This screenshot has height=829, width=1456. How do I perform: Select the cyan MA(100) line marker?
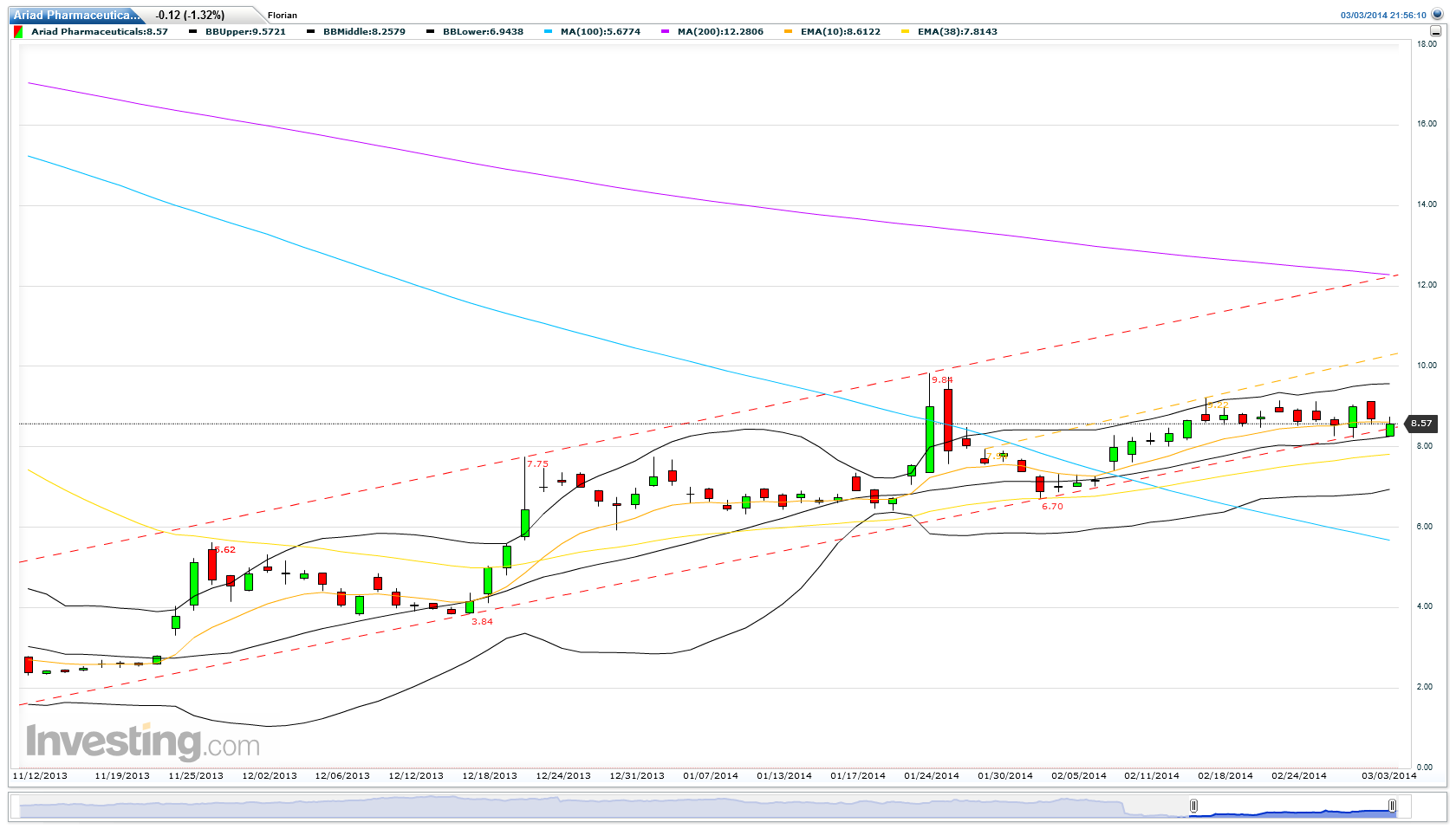click(548, 31)
